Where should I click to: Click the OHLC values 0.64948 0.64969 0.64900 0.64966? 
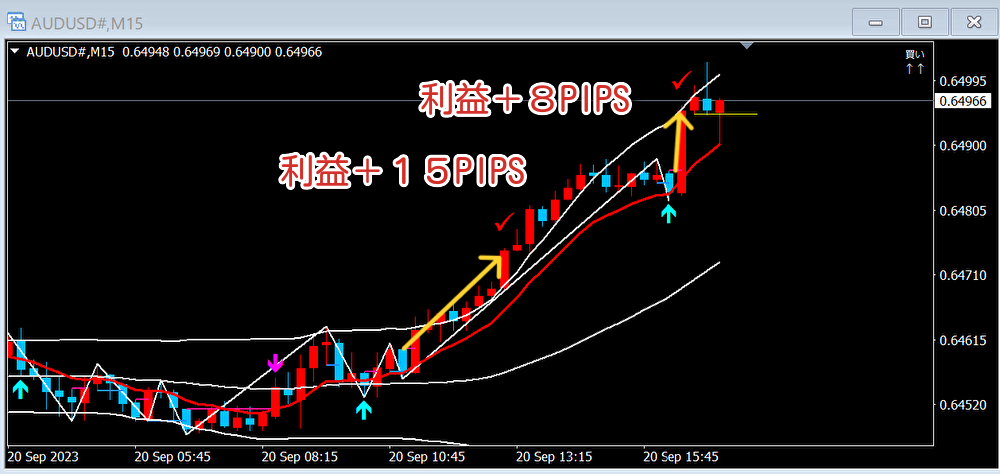pyautogui.click(x=223, y=52)
